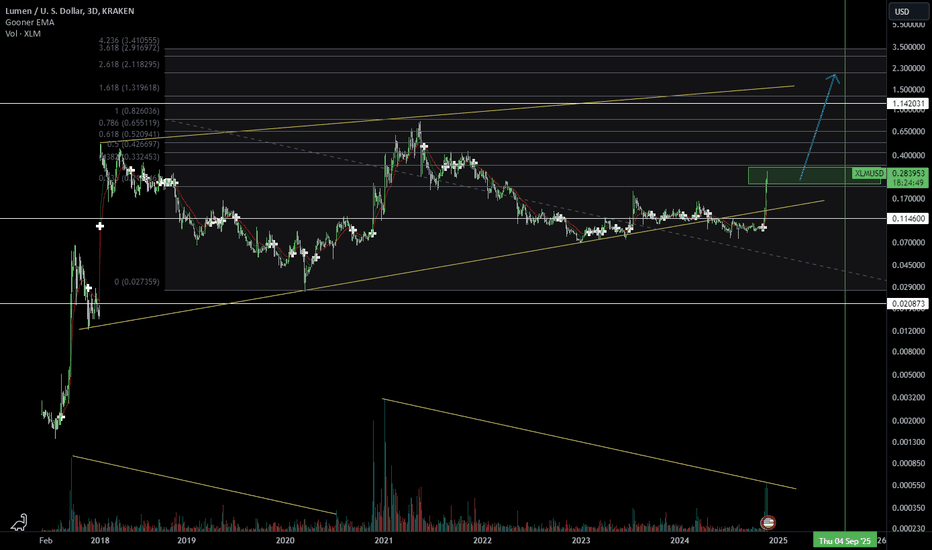This screenshot has width=932, height=550.
Task: Select the 3.618 (2.916972) Fibonacci label
Action: pyautogui.click(x=129, y=48)
